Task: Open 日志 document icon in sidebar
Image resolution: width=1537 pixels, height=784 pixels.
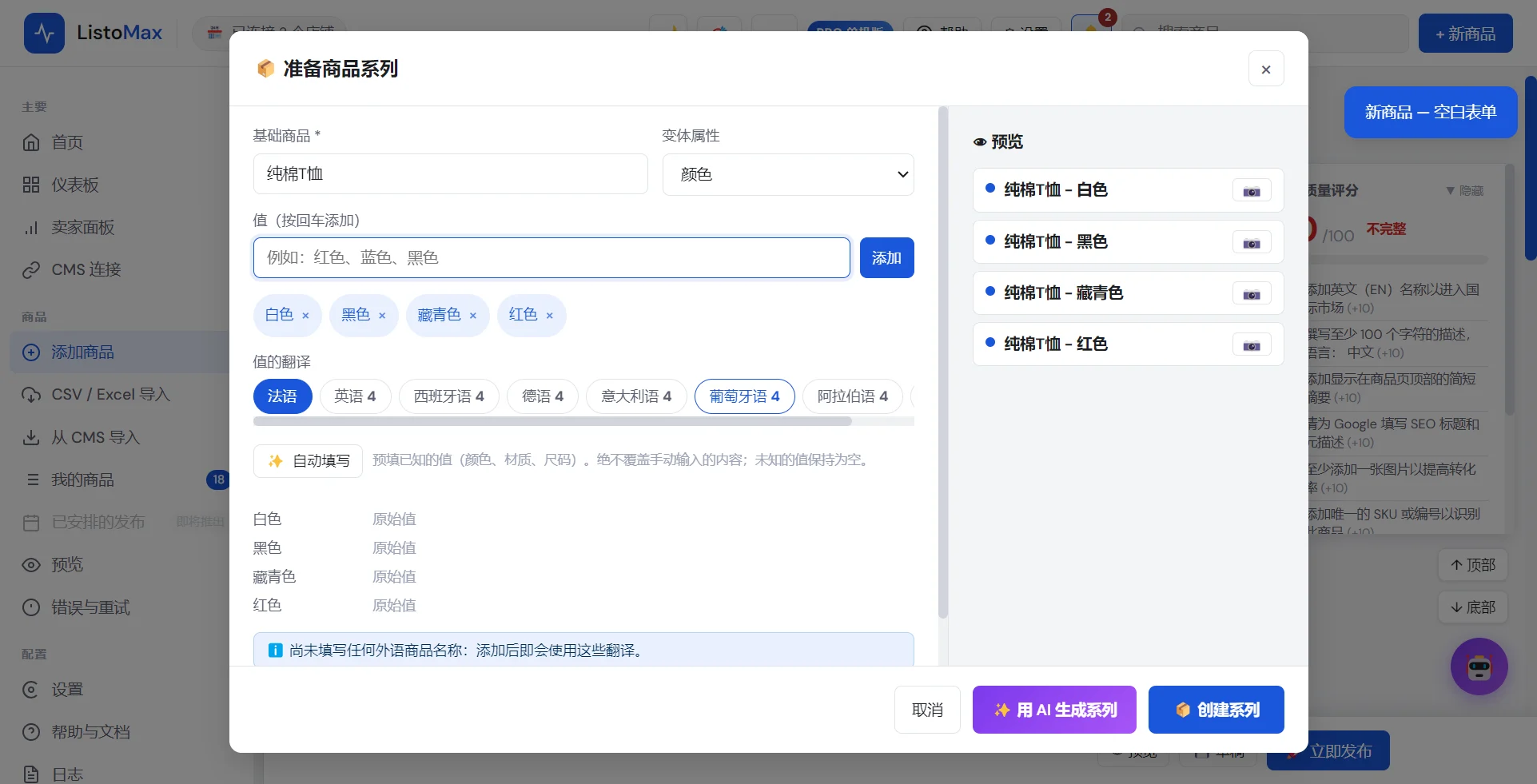Action: tap(31, 774)
